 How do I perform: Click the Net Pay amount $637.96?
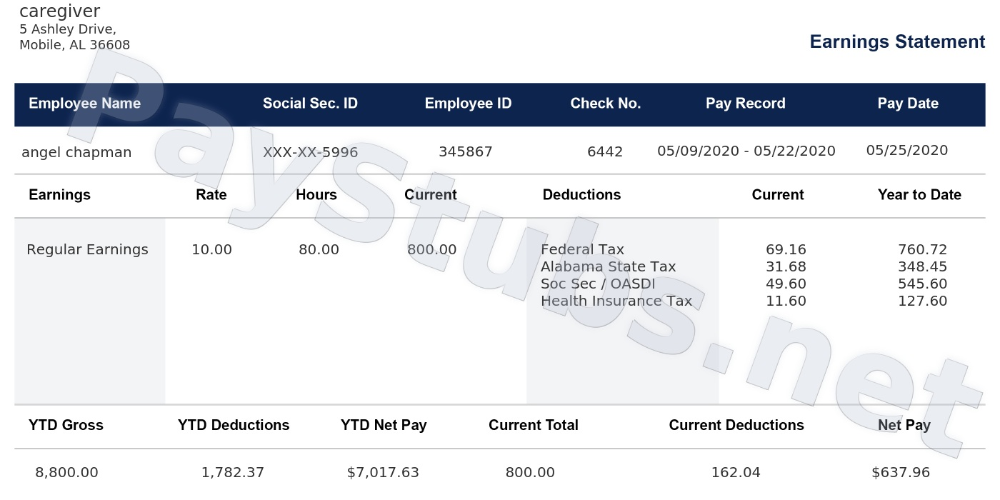tap(901, 473)
